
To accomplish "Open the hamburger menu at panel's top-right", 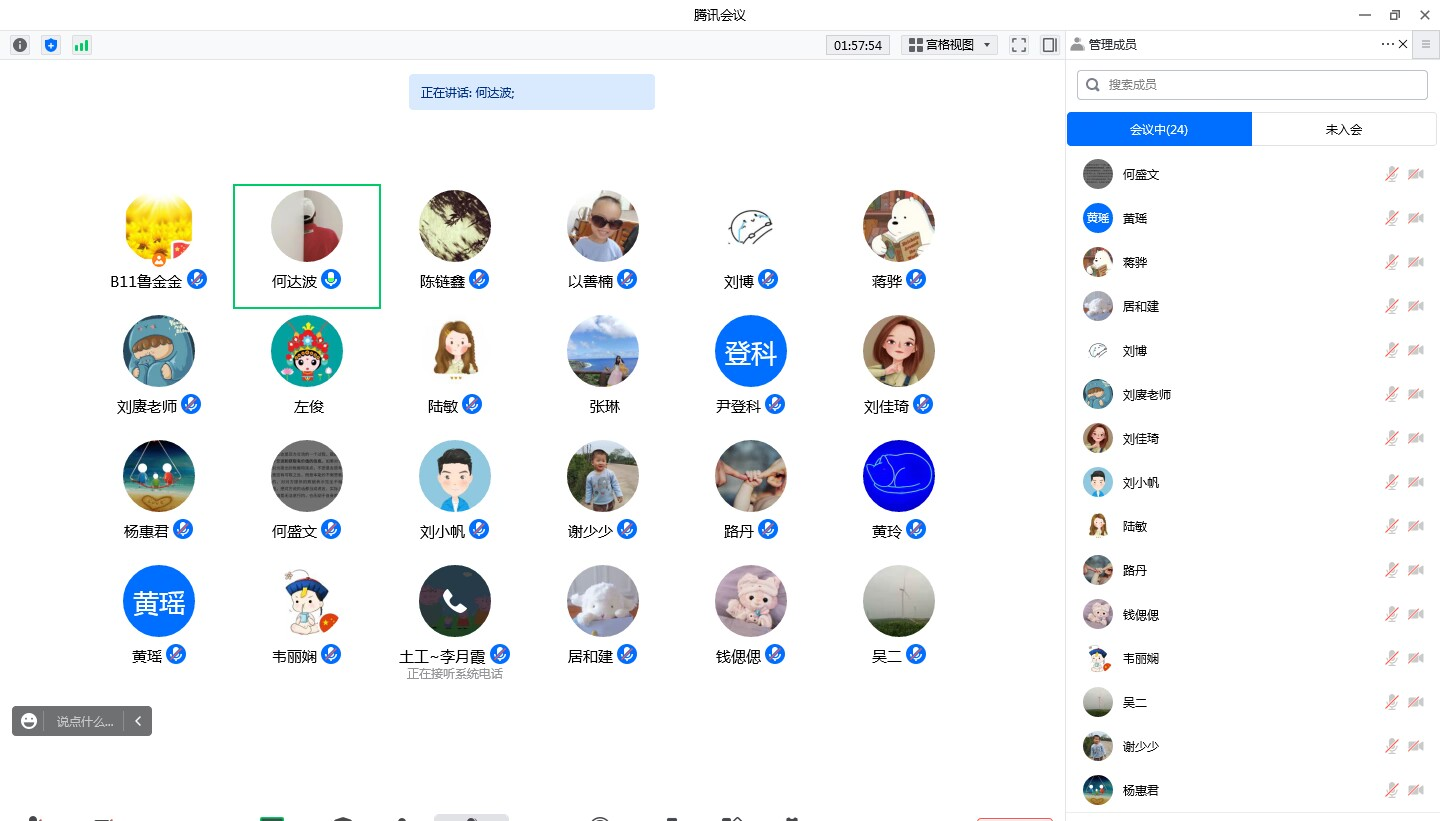I will pos(1426,44).
